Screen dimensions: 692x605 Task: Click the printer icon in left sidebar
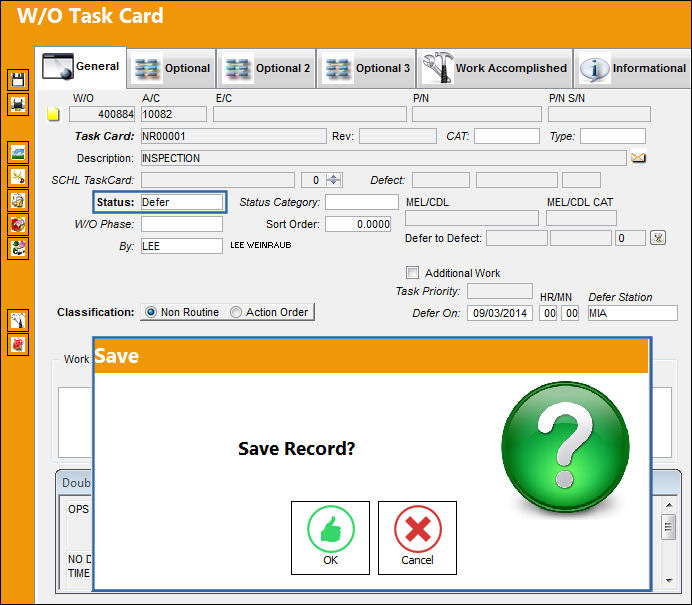pos(18,105)
